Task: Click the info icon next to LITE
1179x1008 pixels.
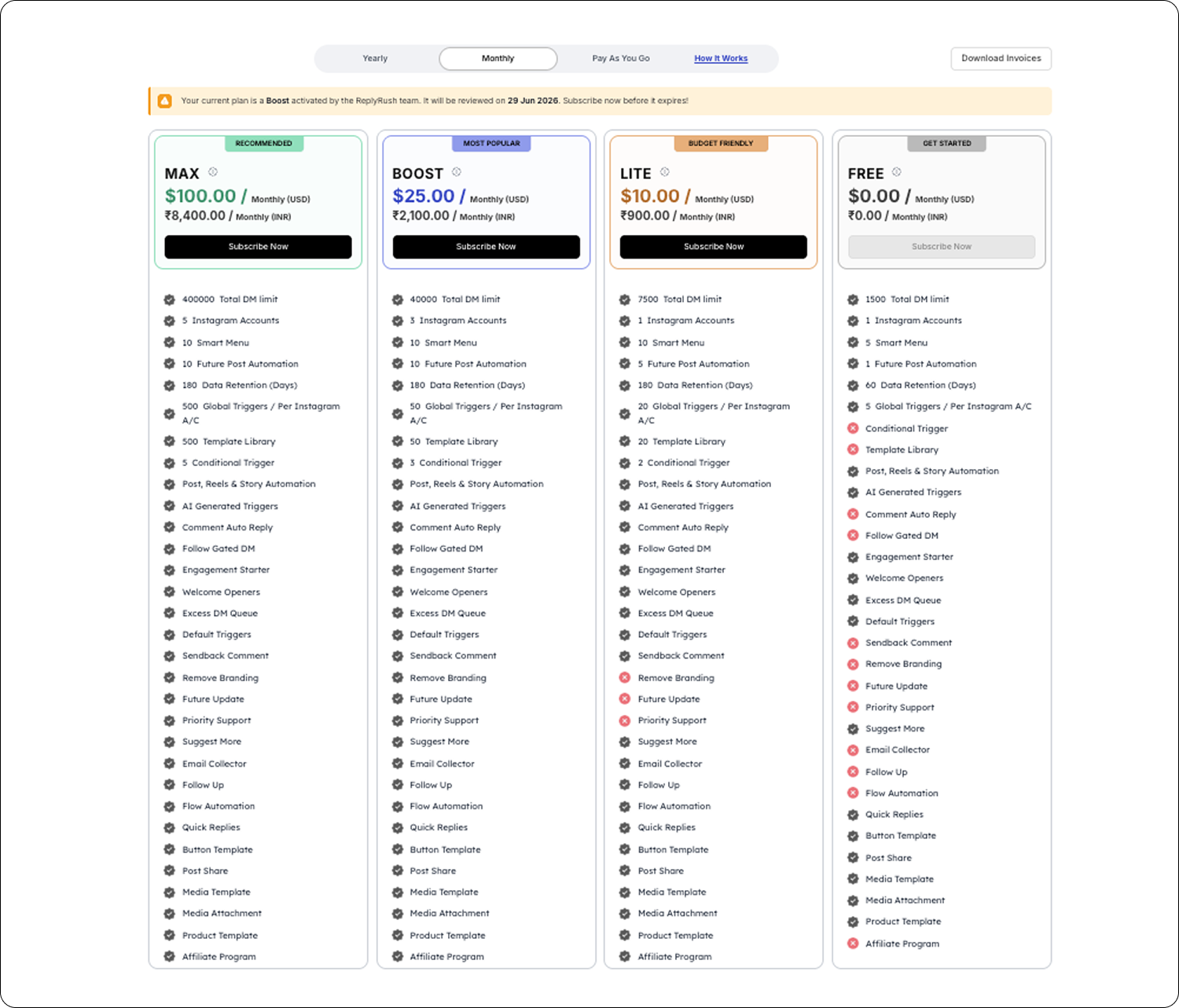Action: (x=665, y=172)
